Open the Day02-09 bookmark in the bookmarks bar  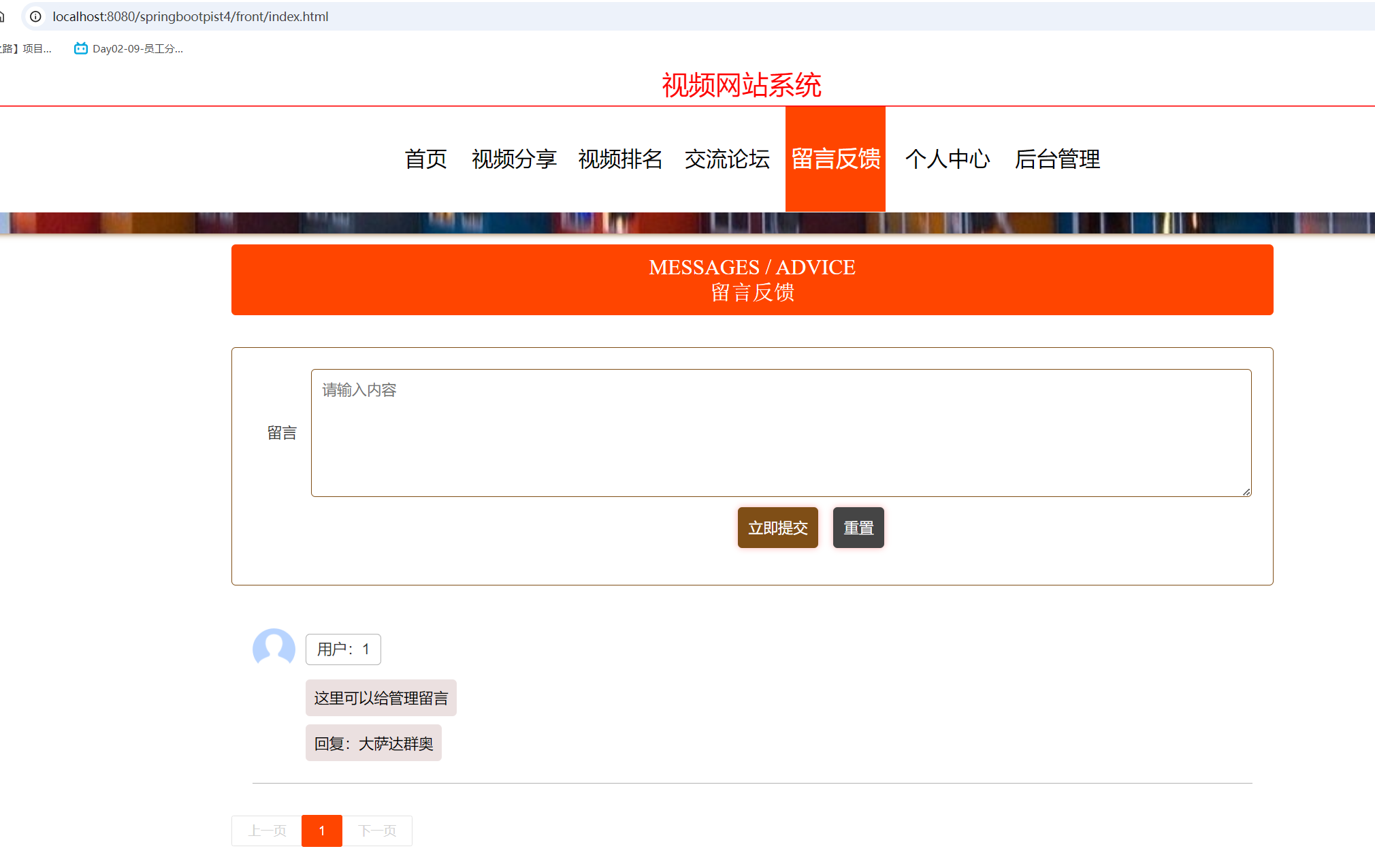[x=128, y=48]
